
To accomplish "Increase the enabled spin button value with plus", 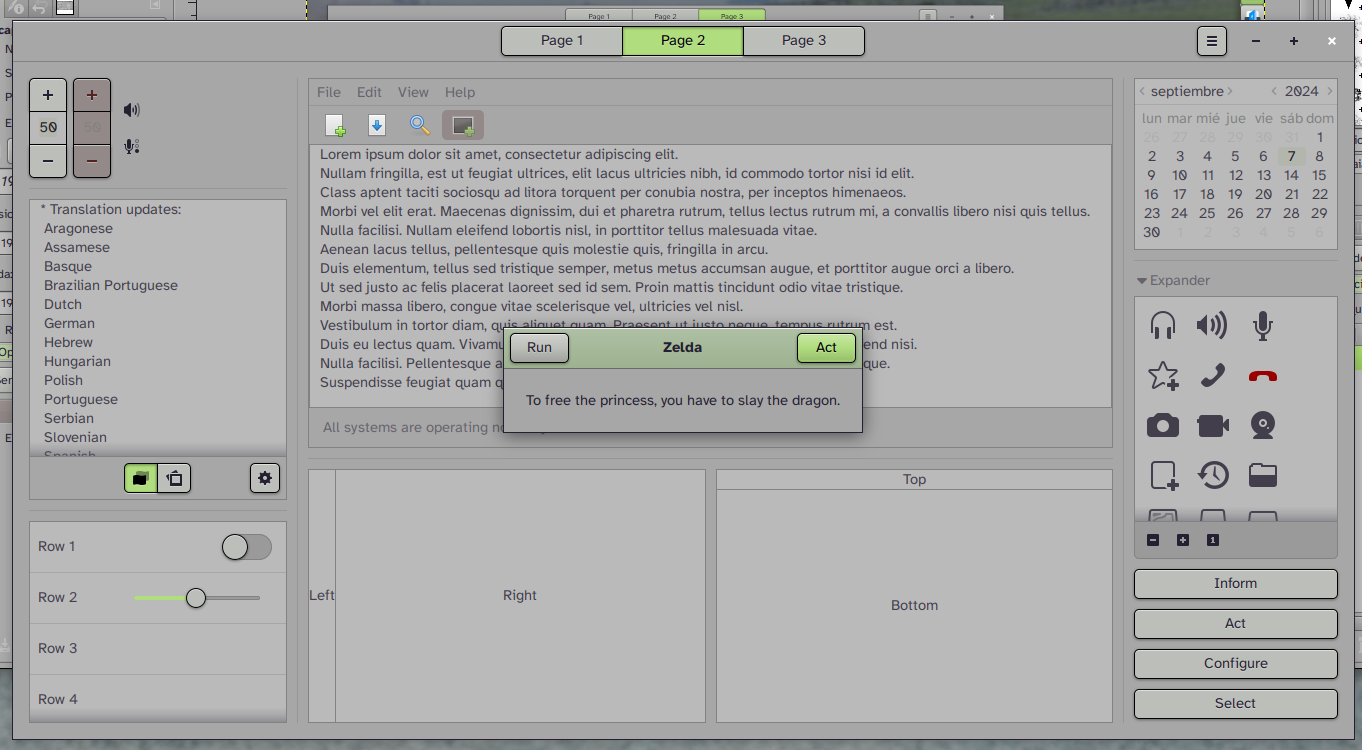I will point(48,95).
